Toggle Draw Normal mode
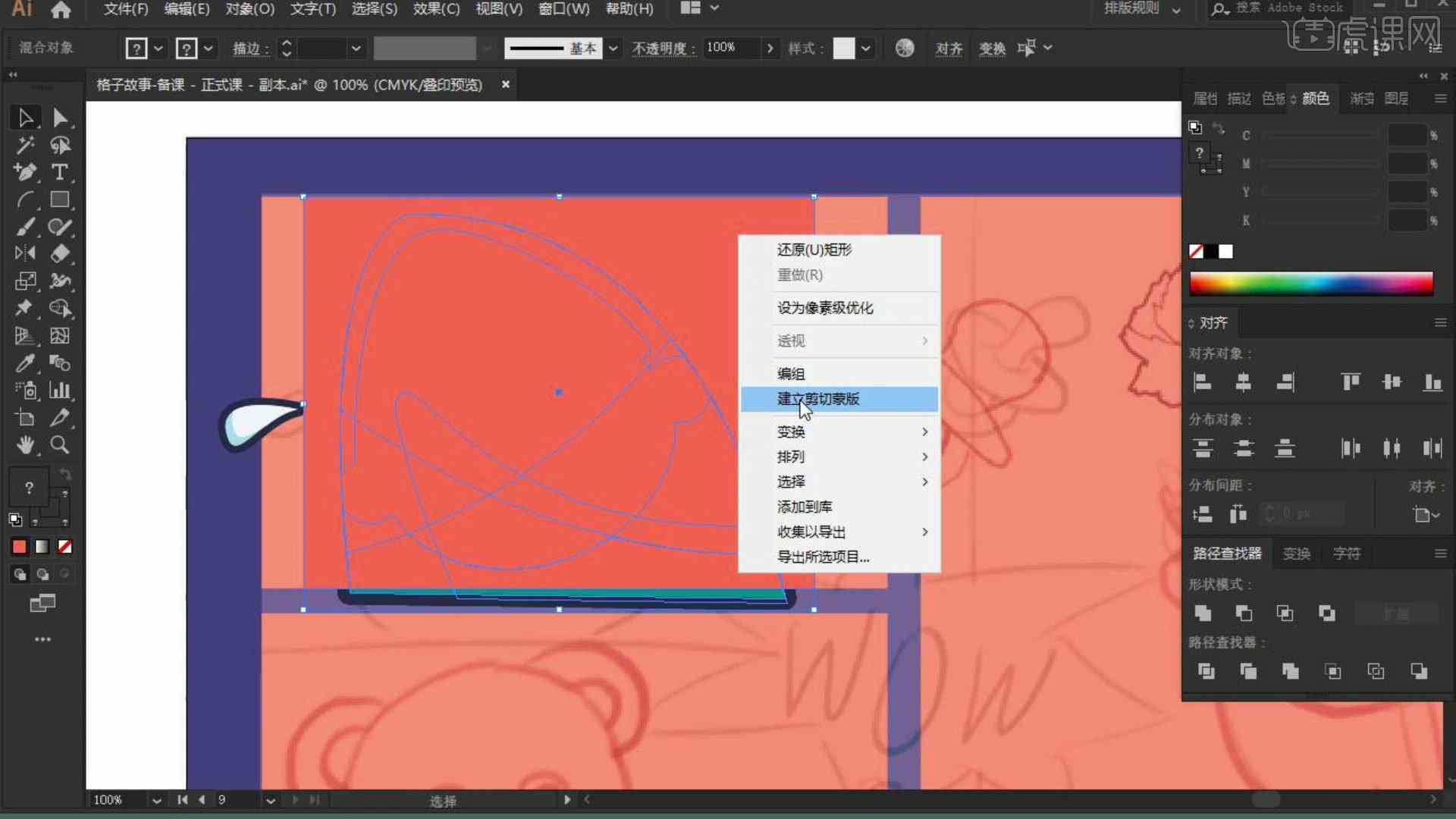The image size is (1456, 819). [x=20, y=574]
